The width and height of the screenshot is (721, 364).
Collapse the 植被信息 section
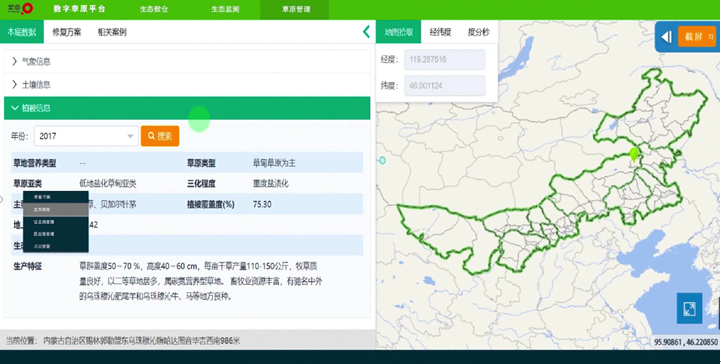[x=187, y=108]
